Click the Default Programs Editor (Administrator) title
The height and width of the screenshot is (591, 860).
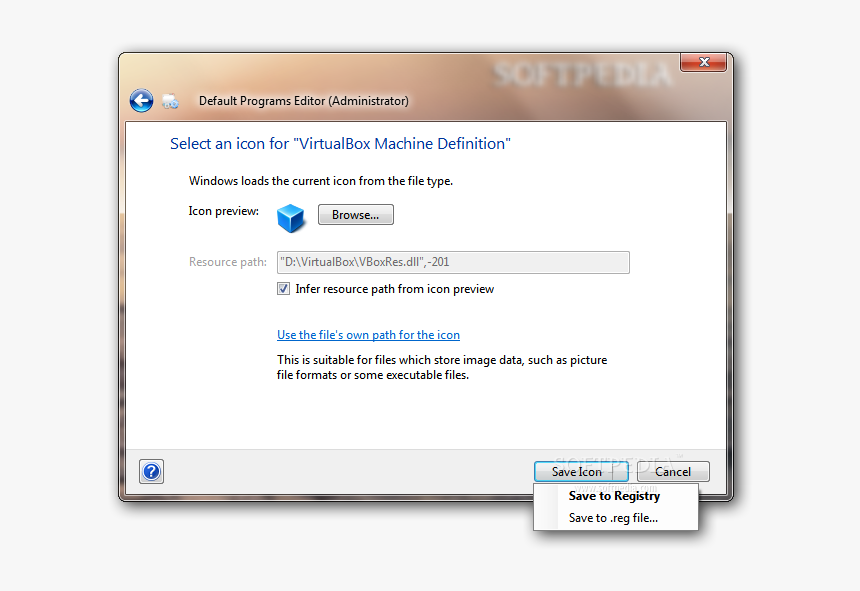(x=304, y=101)
